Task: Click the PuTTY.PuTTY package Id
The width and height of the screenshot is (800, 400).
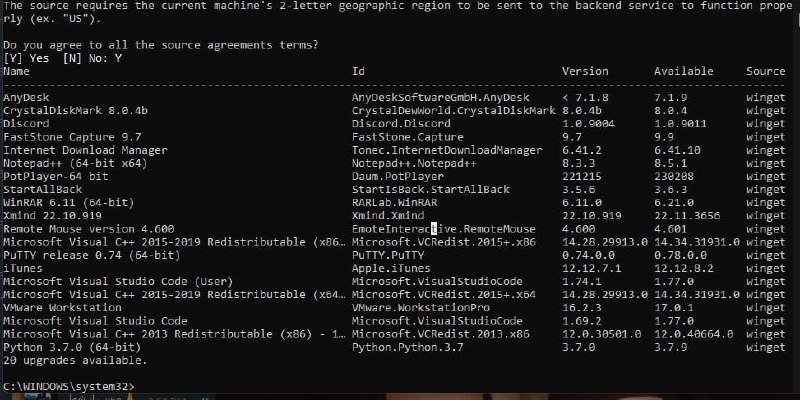Action: click(388, 255)
